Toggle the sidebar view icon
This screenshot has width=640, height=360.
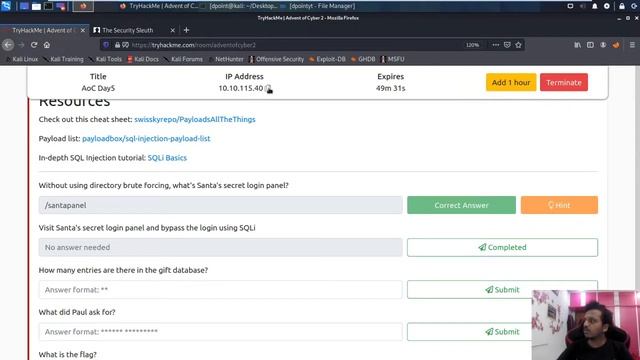pos(590,45)
